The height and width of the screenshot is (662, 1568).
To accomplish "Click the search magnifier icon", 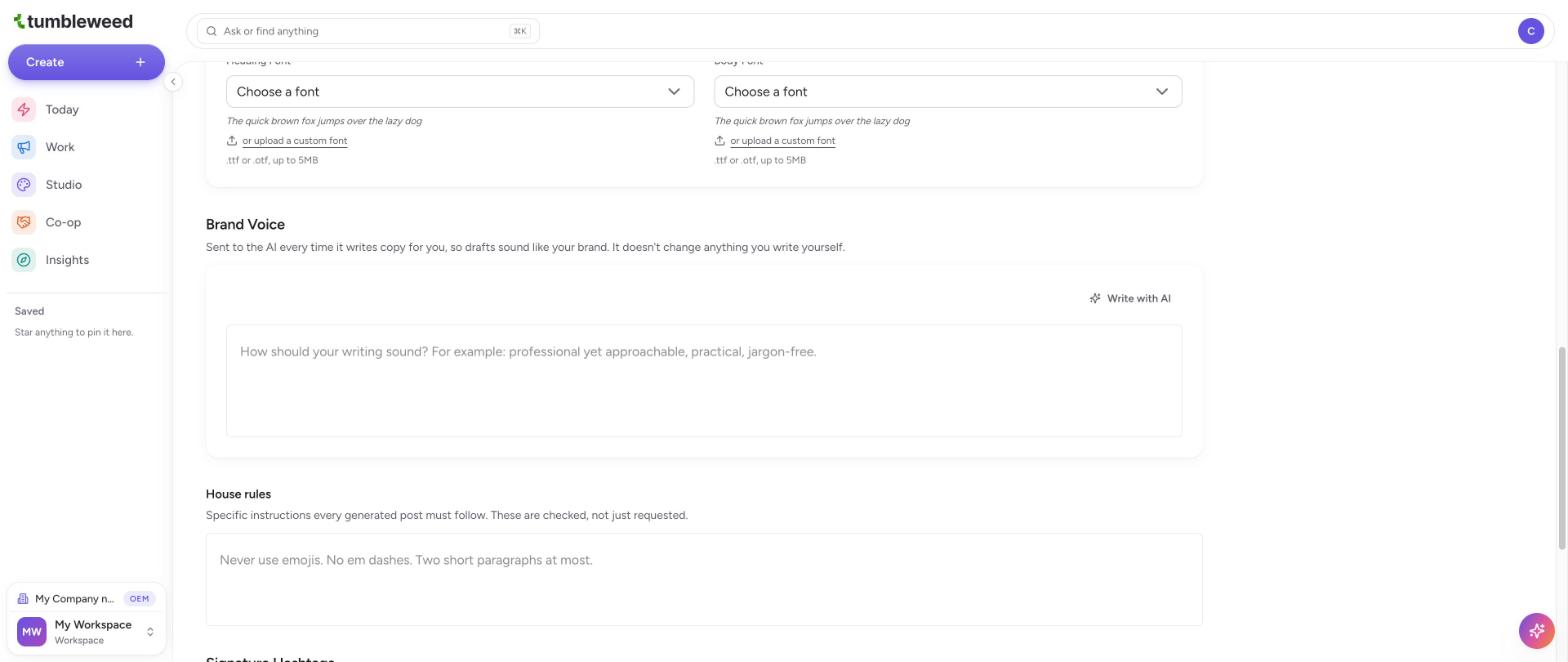I will tap(212, 31).
